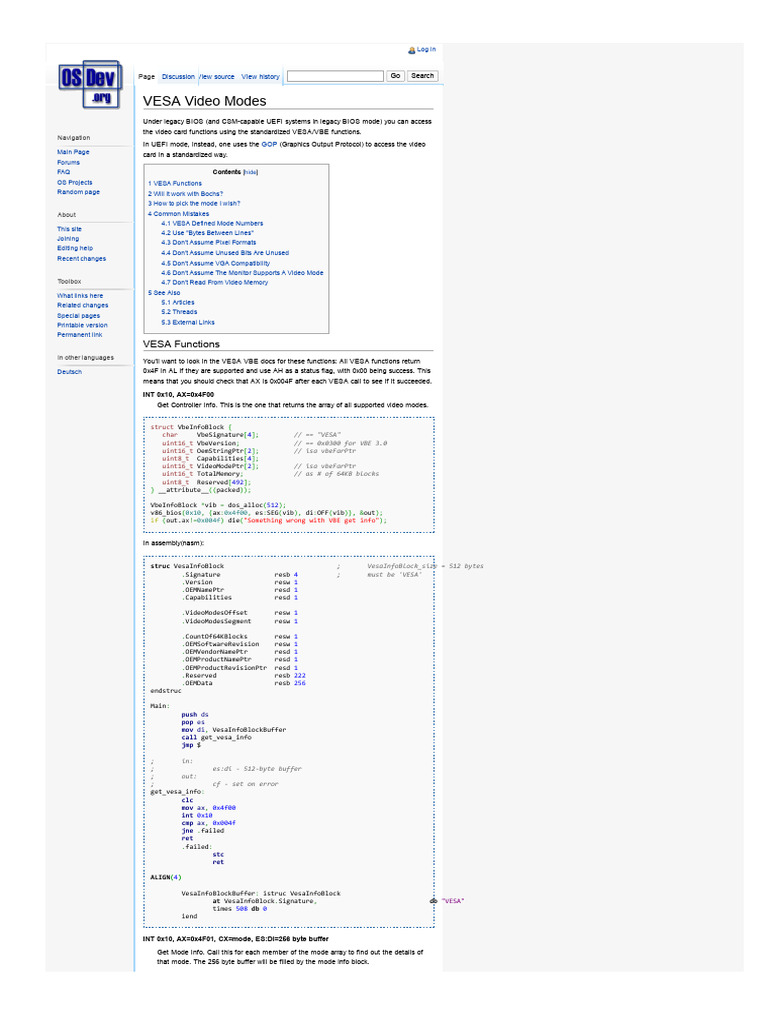The image size is (768, 1024).
Task: Jump to 5.1 Articles in contents
Action: [x=178, y=303]
